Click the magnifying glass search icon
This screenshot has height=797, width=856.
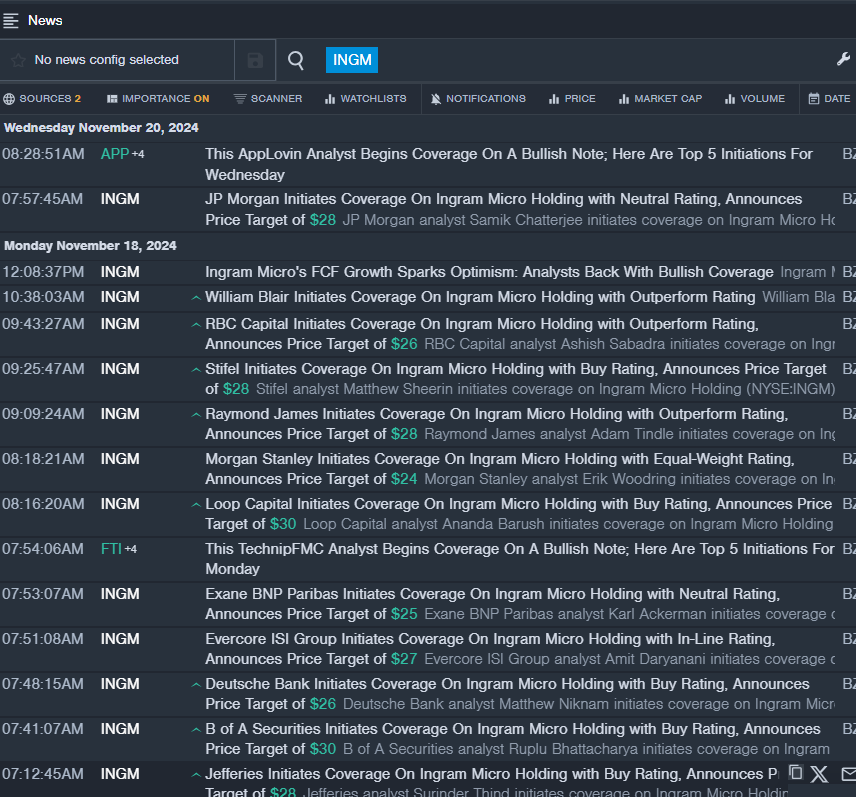[296, 60]
